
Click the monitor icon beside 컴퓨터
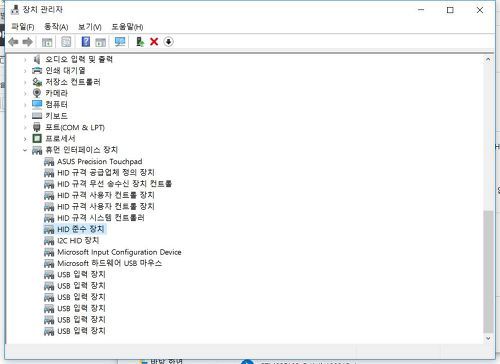coord(37,105)
